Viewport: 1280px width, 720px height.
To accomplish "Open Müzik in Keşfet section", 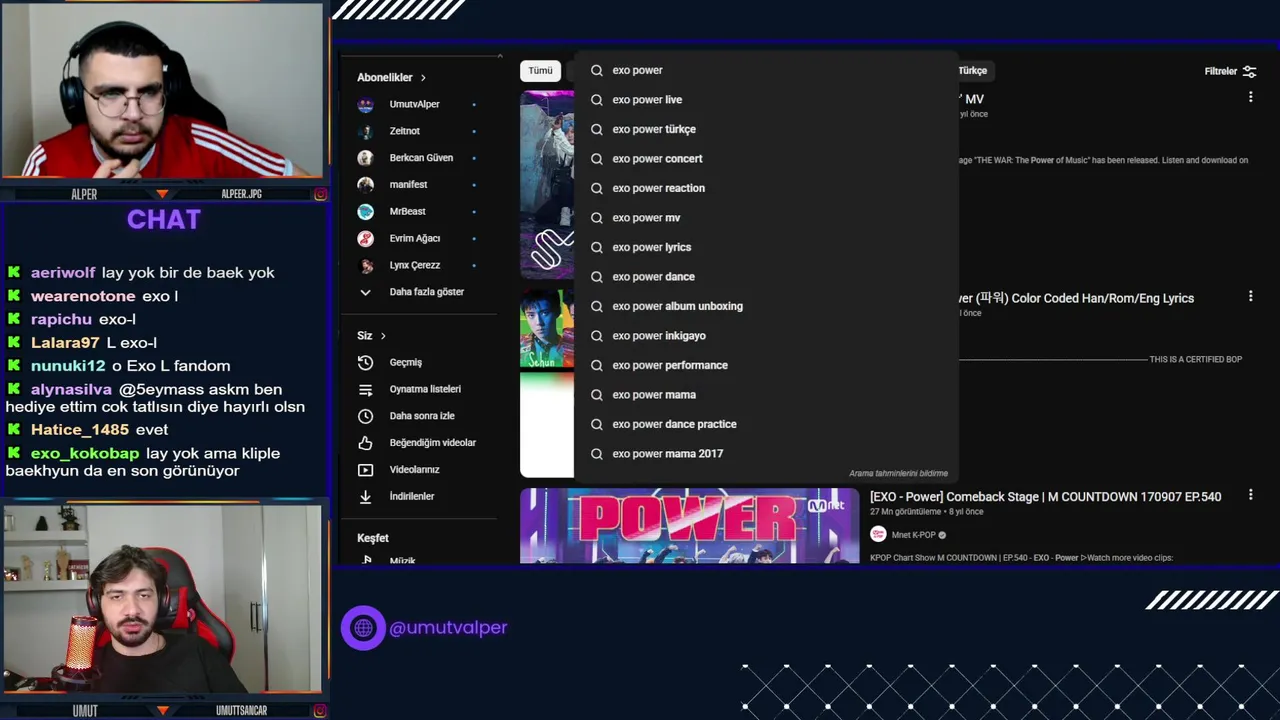I will tap(402, 561).
